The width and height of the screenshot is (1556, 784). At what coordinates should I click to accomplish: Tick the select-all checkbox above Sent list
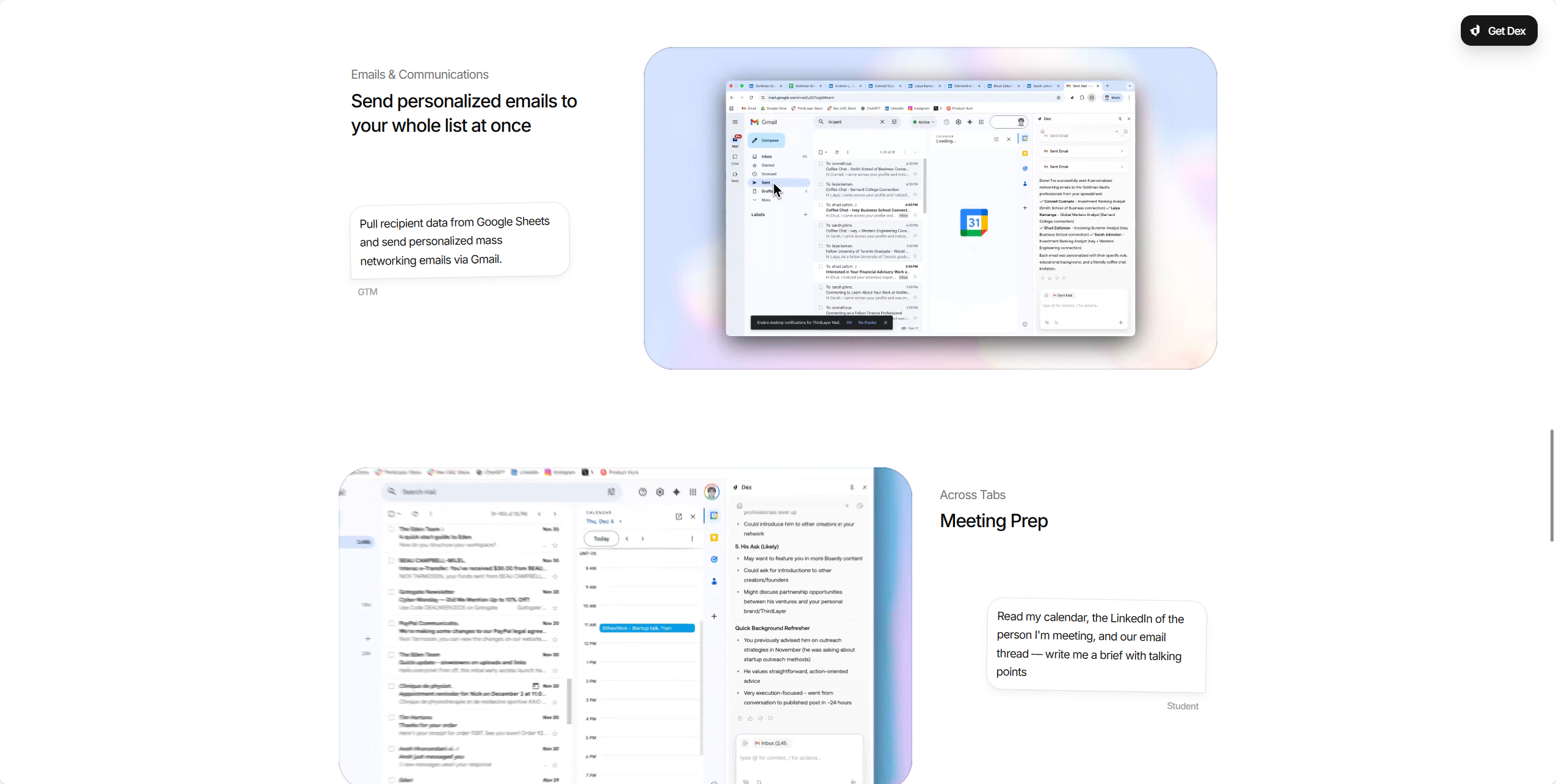tap(821, 153)
